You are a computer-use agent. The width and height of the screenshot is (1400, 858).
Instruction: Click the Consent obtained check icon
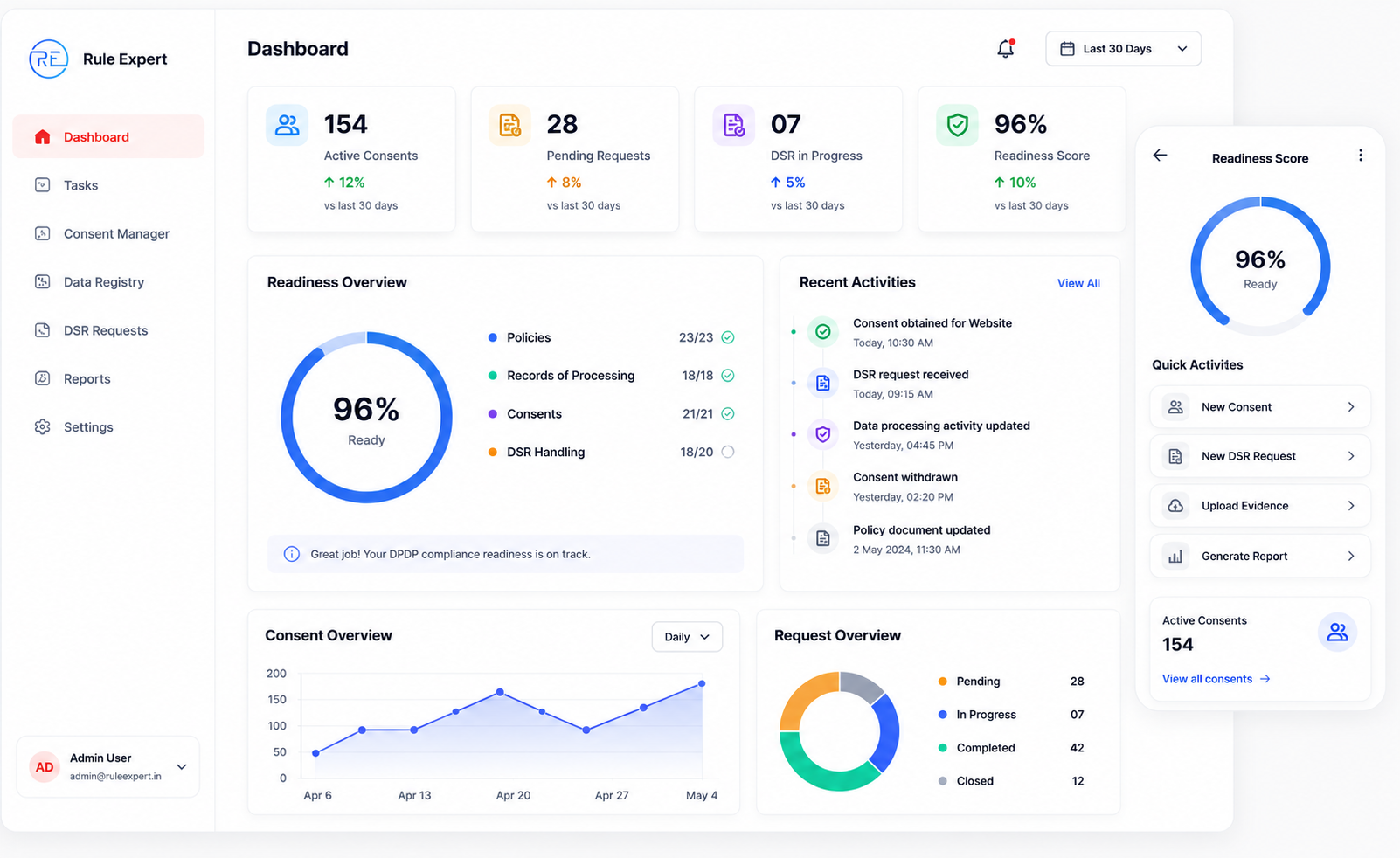pyautogui.click(x=822, y=331)
